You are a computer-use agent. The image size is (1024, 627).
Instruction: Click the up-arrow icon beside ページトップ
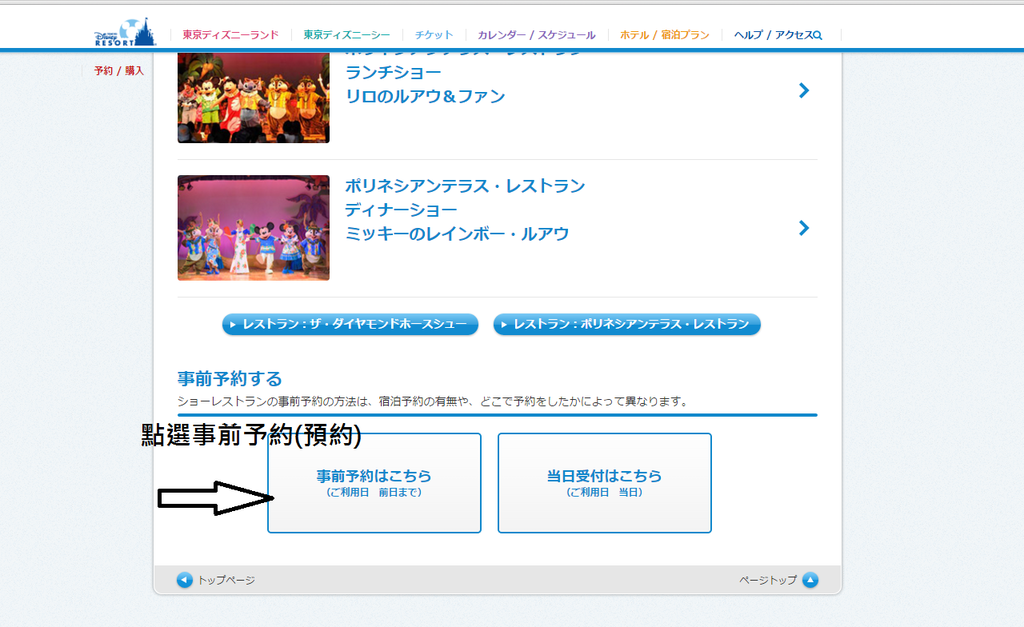(810, 580)
